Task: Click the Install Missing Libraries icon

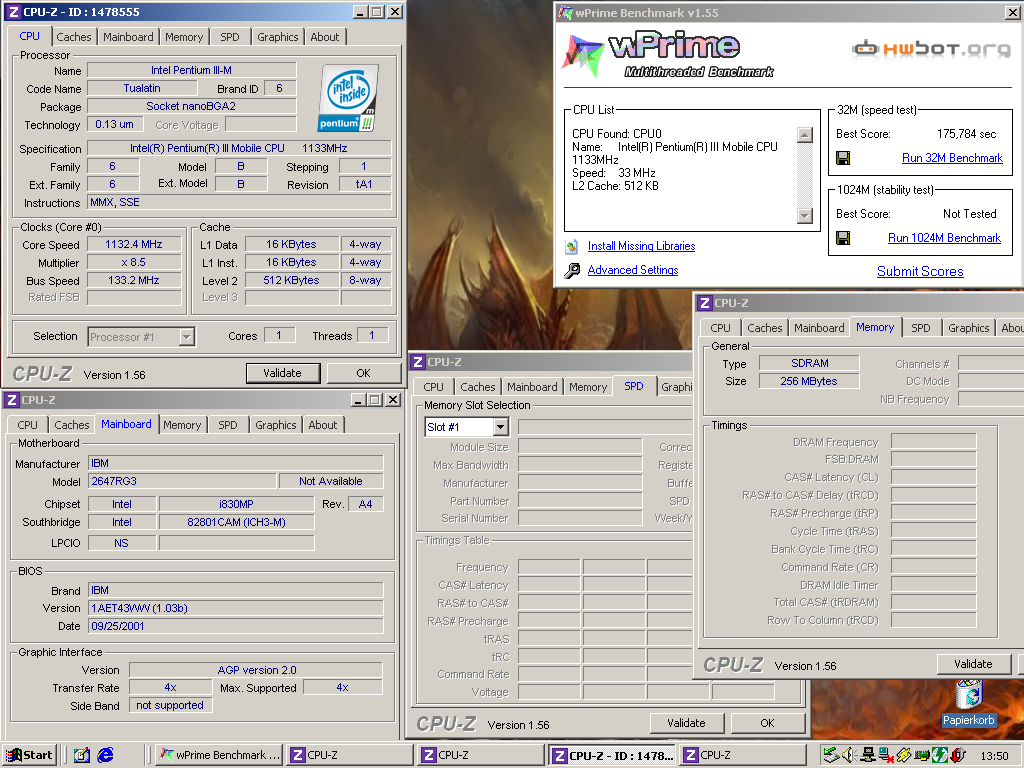Action: tap(571, 246)
